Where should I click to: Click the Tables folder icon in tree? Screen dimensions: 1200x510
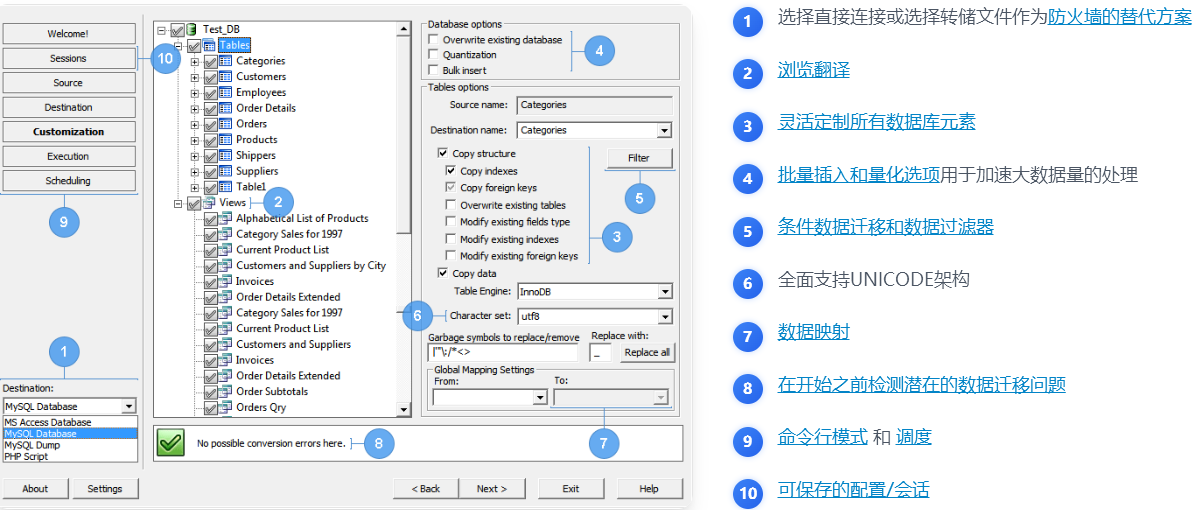coord(209,45)
